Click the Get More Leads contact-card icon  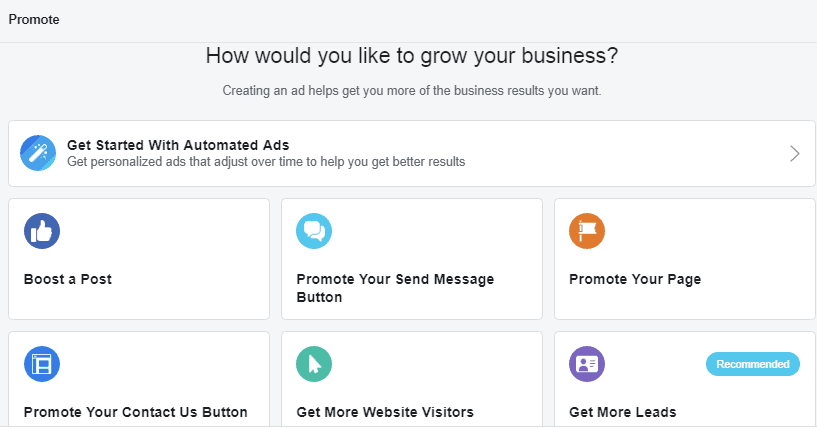pyautogui.click(x=587, y=364)
